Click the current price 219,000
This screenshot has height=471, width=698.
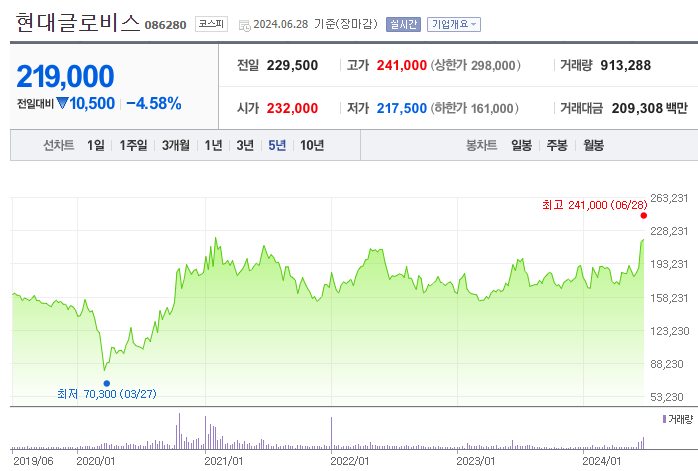pos(65,76)
